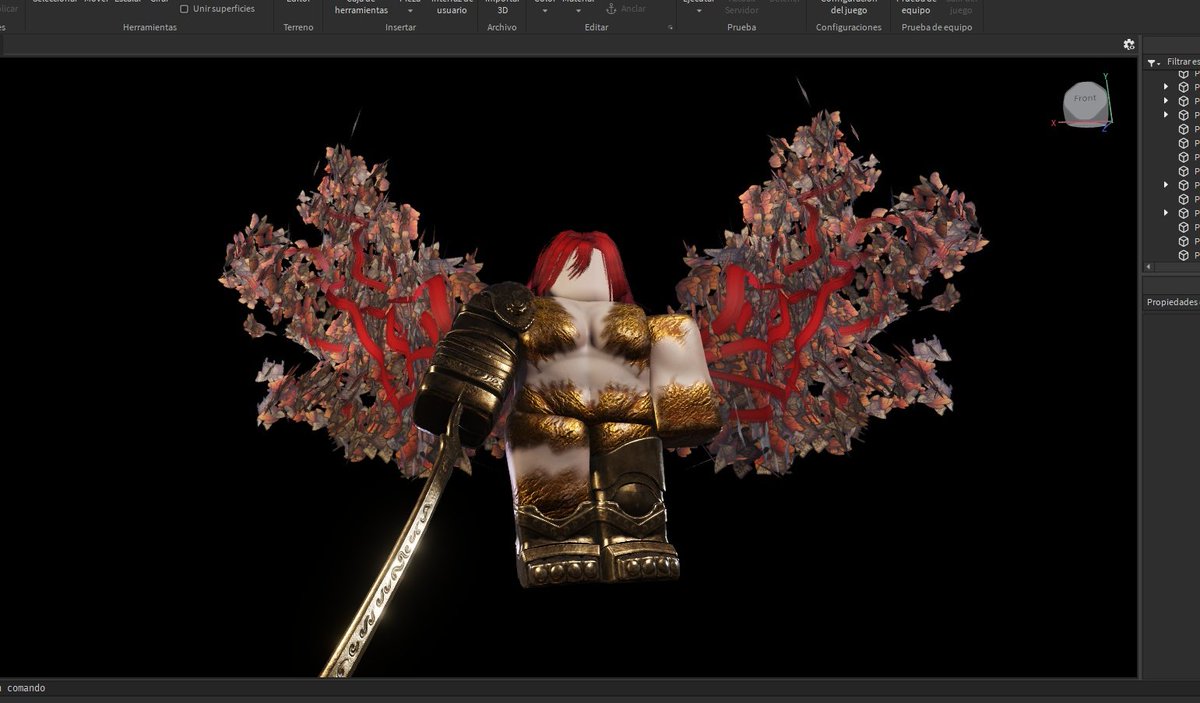Open Configuración del juego button
This screenshot has width=1200, height=703.
pyautogui.click(x=848, y=7)
